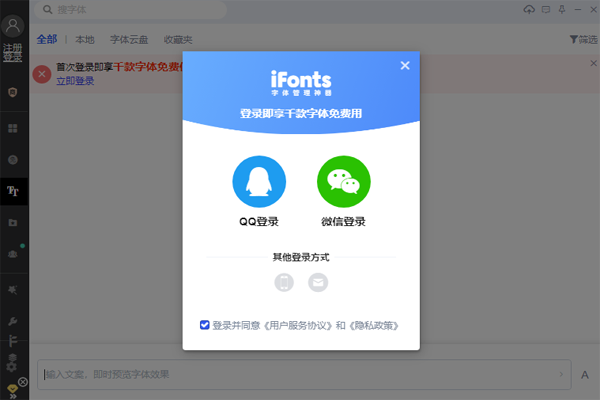Open the feedback message icon in the title bar
The height and width of the screenshot is (400, 600).
[x=546, y=10]
